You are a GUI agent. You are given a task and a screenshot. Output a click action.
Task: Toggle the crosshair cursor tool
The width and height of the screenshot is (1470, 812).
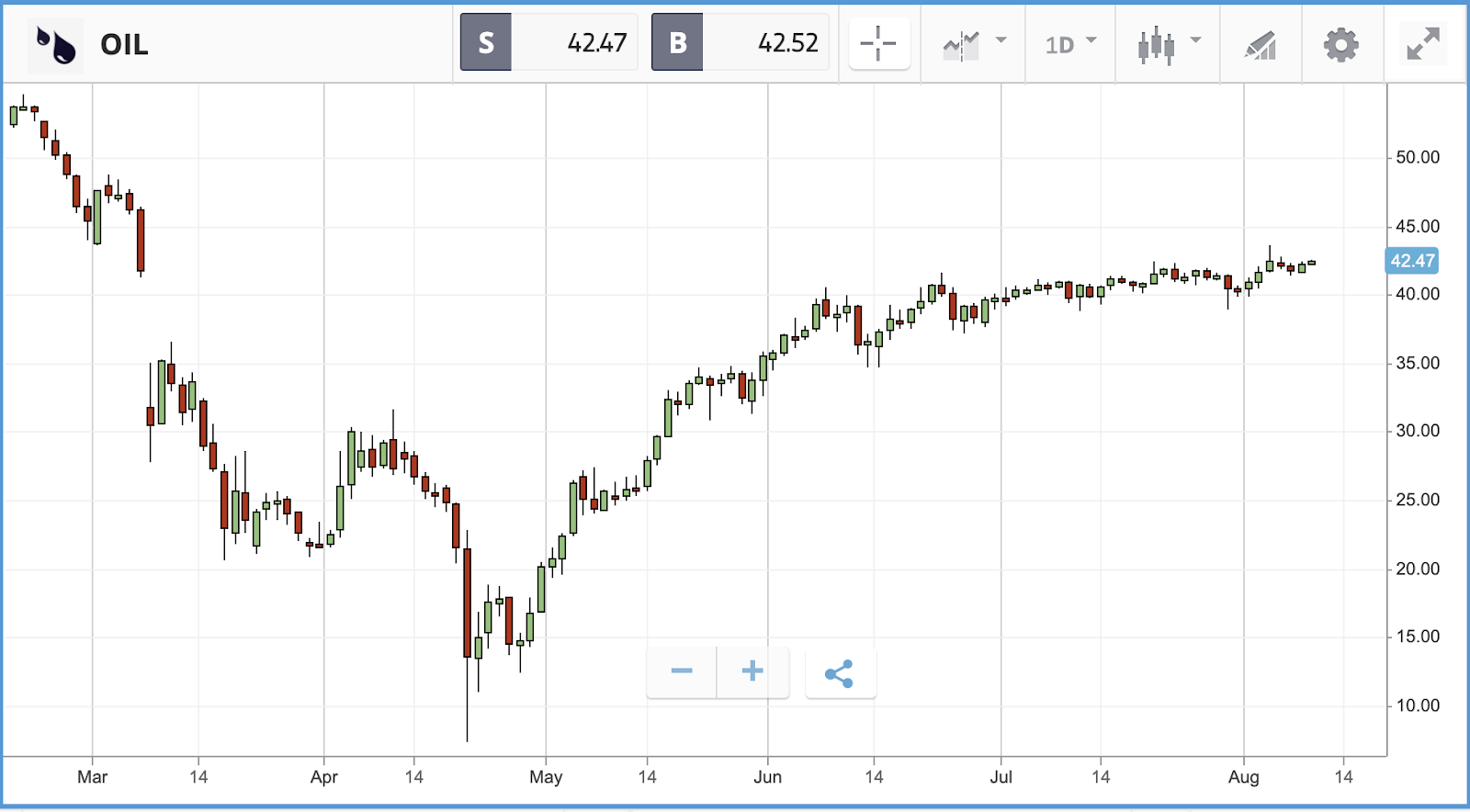coord(879,43)
